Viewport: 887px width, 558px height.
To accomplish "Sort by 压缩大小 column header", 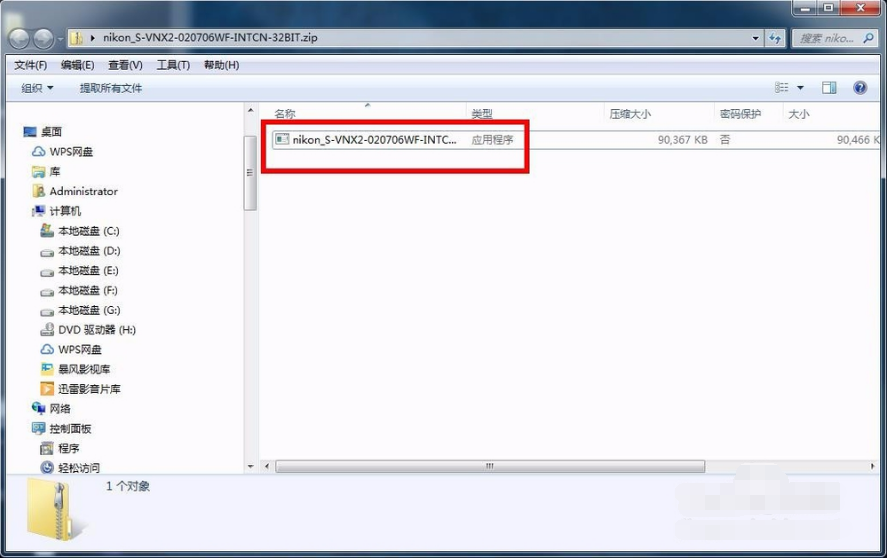I will tap(631, 114).
